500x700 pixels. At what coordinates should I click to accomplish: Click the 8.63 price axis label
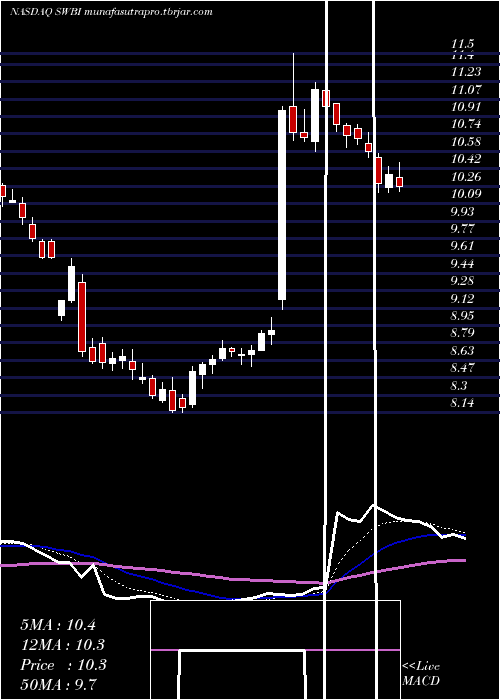[x=462, y=350]
